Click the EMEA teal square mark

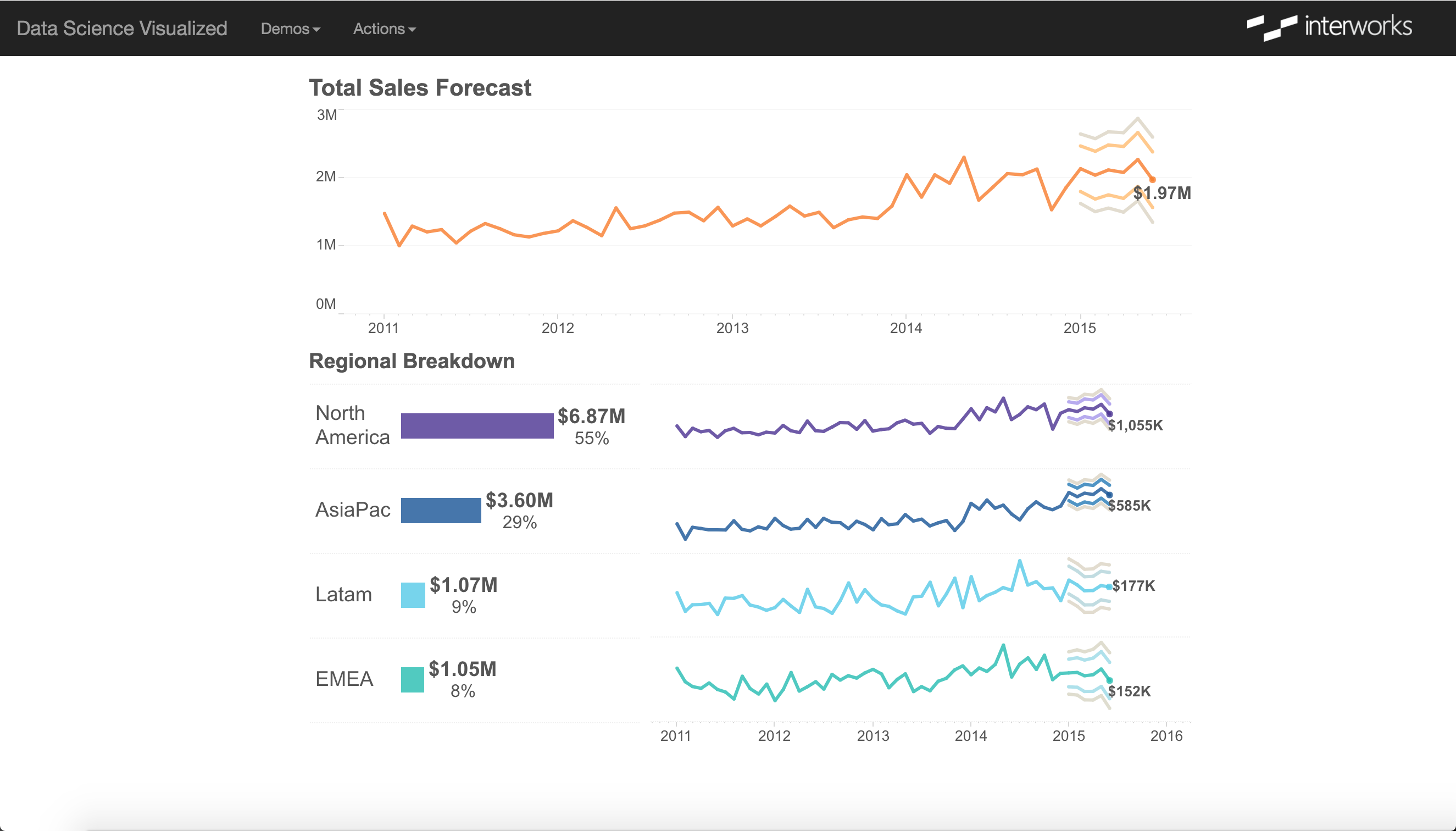coord(412,678)
